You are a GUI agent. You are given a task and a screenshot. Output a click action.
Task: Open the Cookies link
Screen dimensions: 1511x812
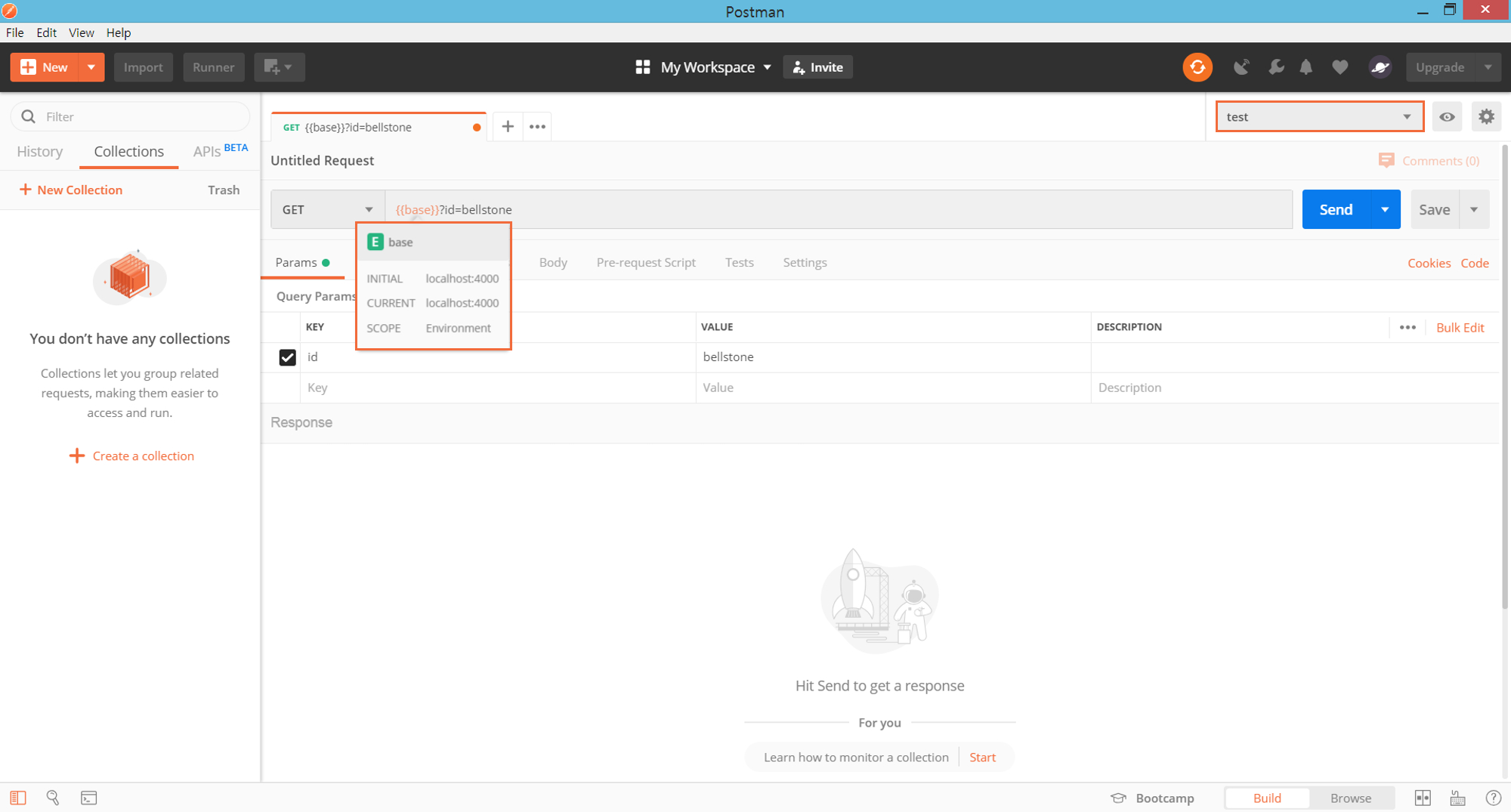point(1429,263)
